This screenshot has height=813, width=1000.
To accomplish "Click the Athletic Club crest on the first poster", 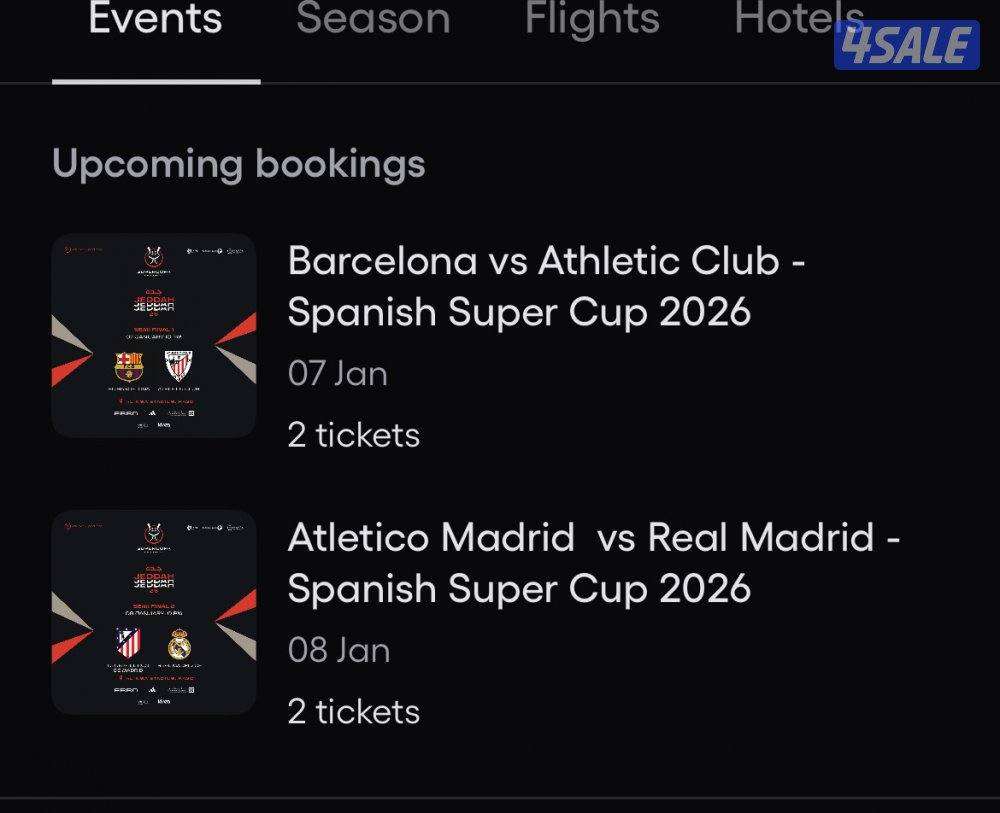I will point(180,364).
